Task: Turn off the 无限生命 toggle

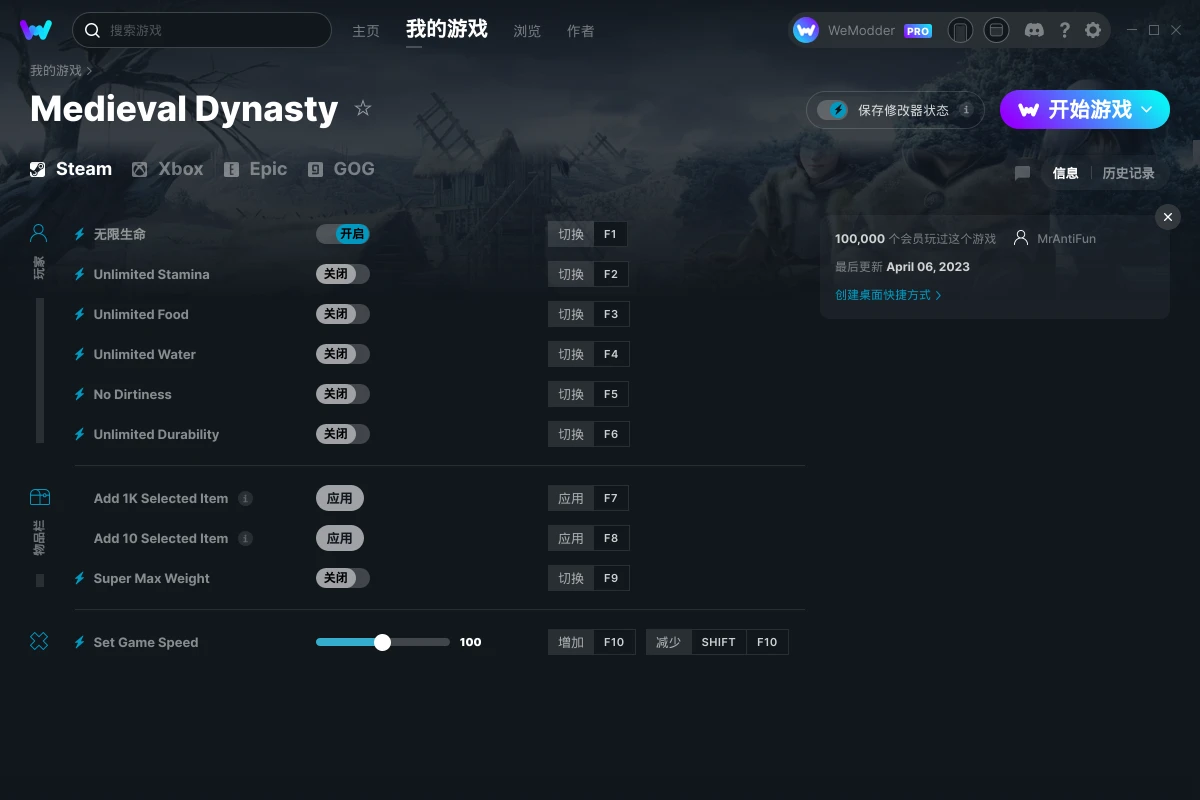Action: (x=343, y=234)
